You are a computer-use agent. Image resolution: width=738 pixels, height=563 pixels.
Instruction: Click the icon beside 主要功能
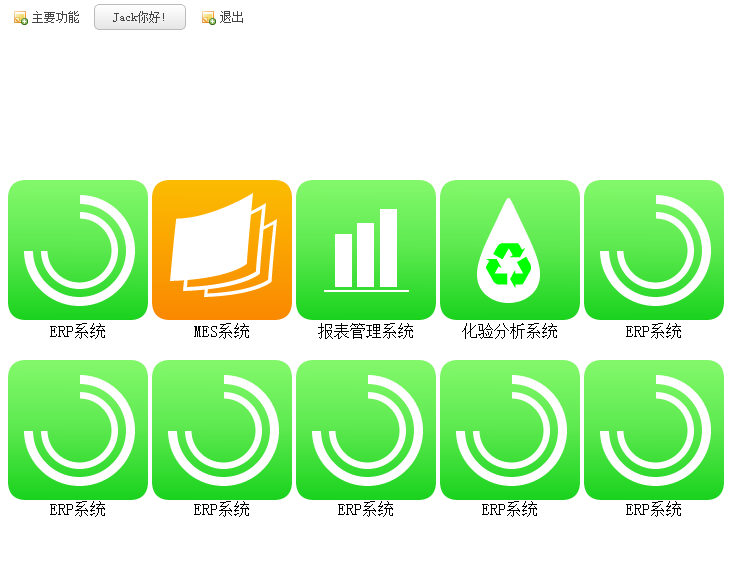click(x=21, y=18)
